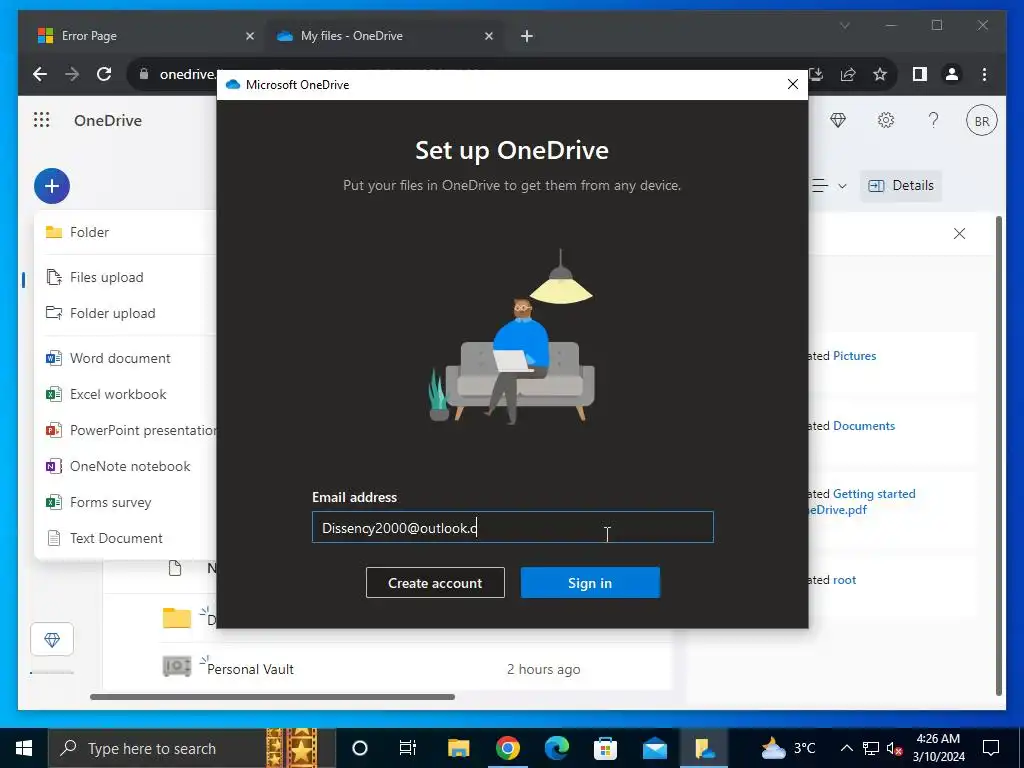Open the premium diamond icon in header
This screenshot has height=768, width=1024.
(838, 120)
